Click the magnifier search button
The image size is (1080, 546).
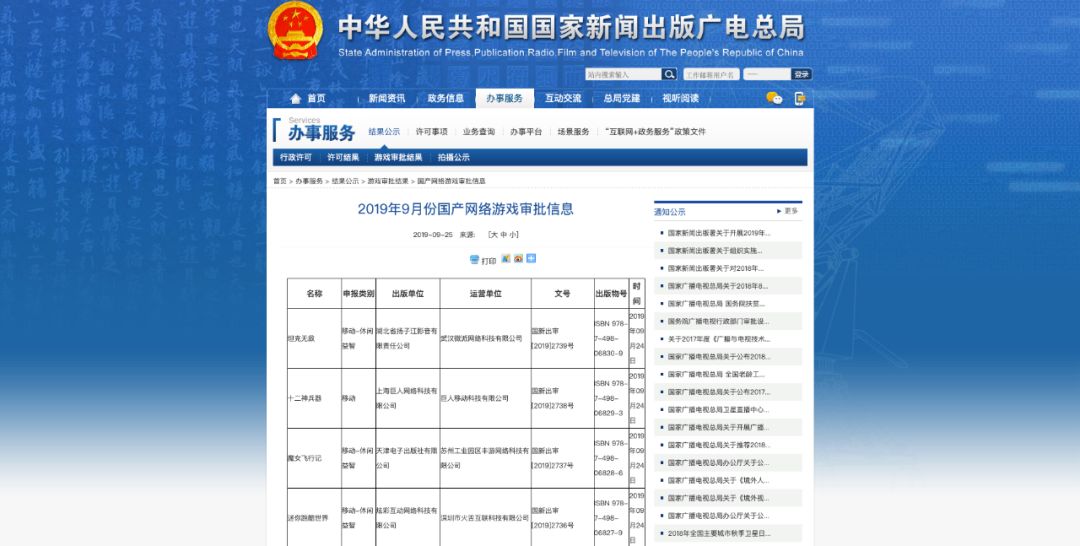[x=669, y=74]
